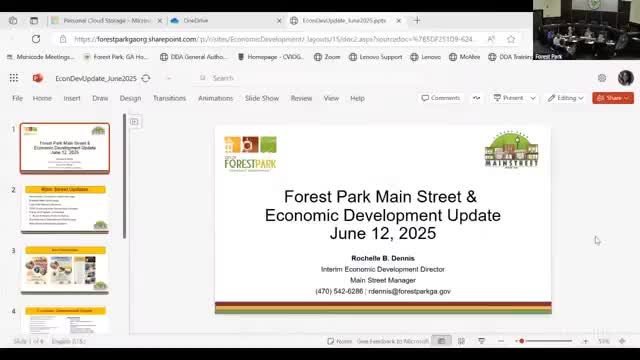
Task: Open the DDA General Authority bookmark
Action: pos(193,57)
